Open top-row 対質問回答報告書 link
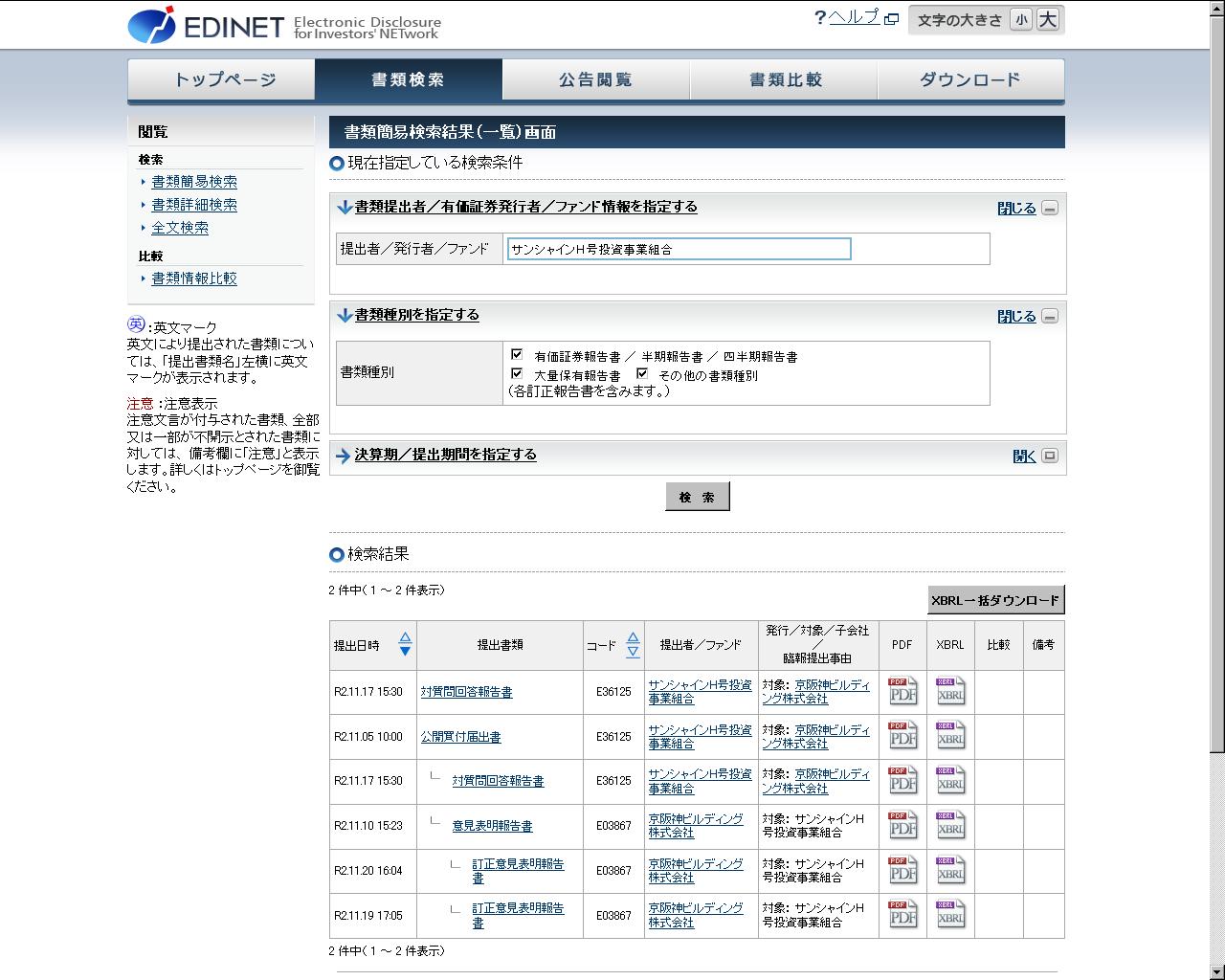 (x=466, y=692)
